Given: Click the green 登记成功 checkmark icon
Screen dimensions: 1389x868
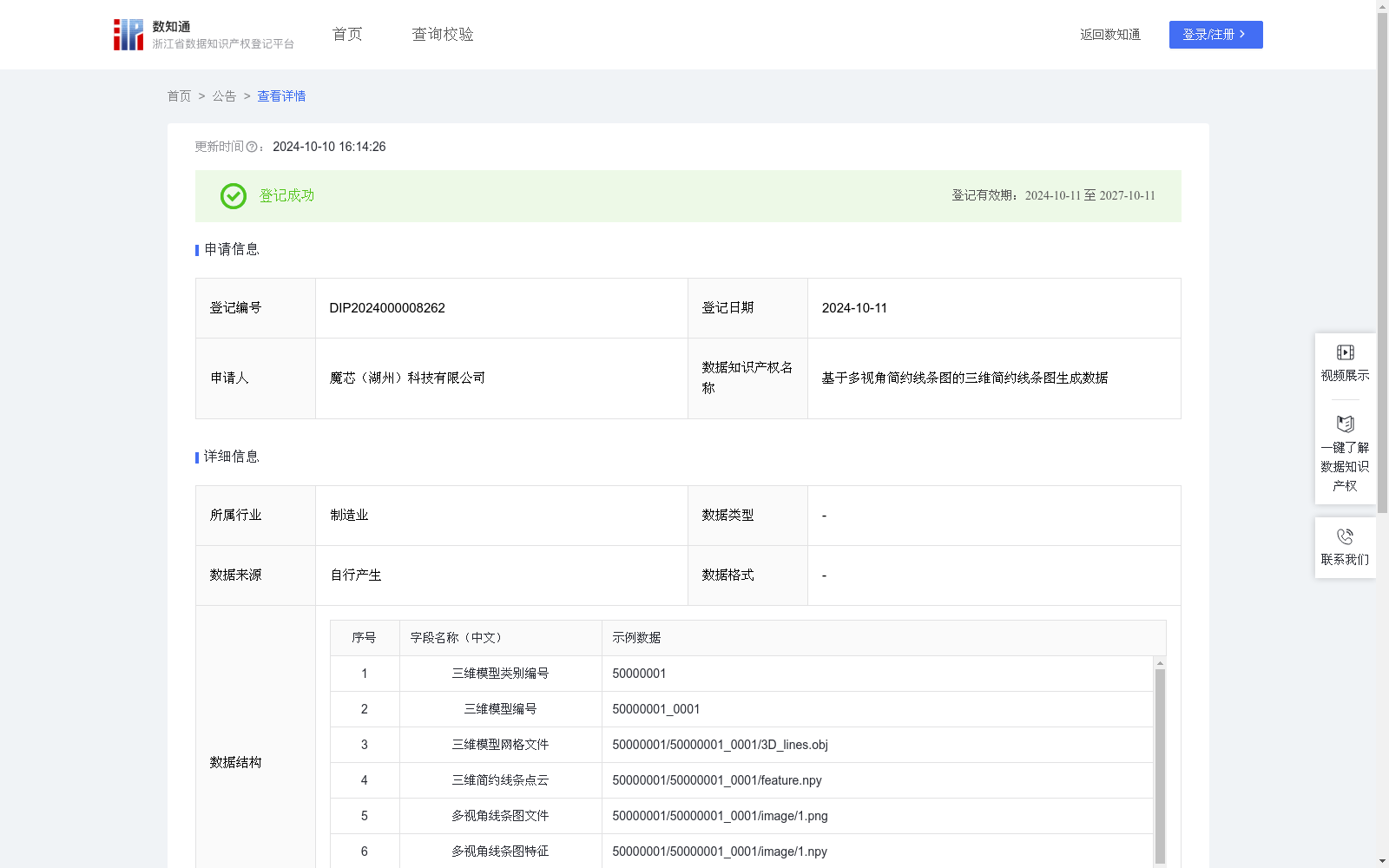Looking at the screenshot, I should tap(234, 196).
